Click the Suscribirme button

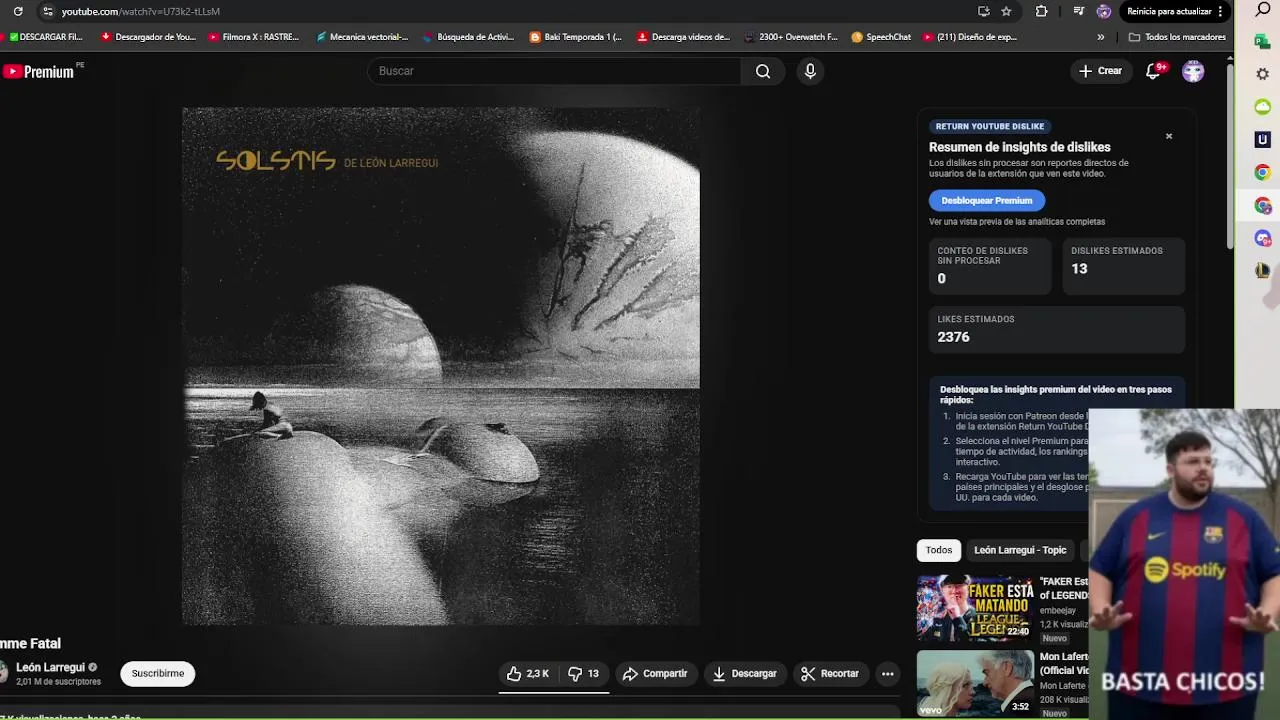(x=158, y=673)
